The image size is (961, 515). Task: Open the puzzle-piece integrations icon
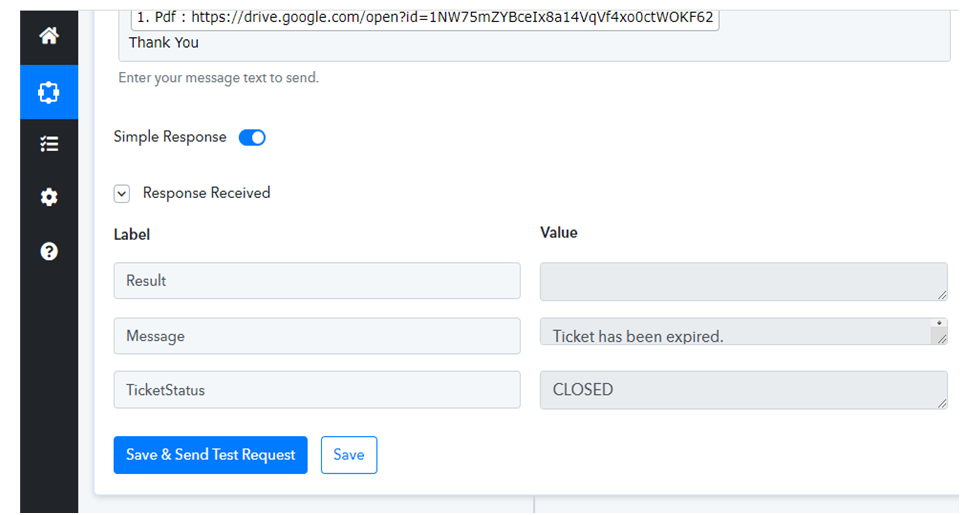coord(49,93)
